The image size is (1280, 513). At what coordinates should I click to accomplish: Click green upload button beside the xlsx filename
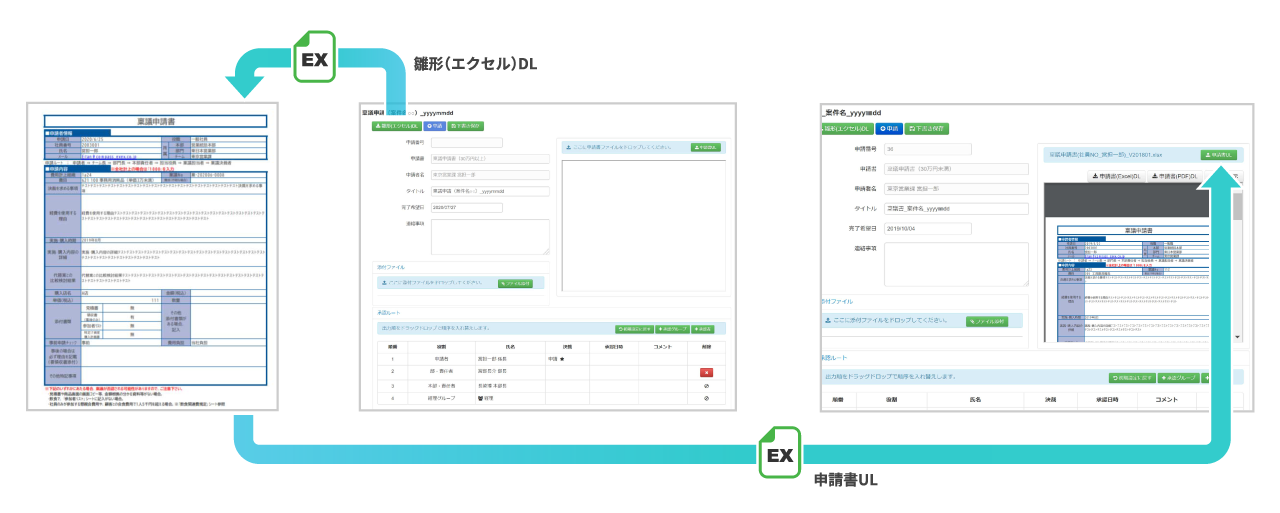pos(1218,155)
